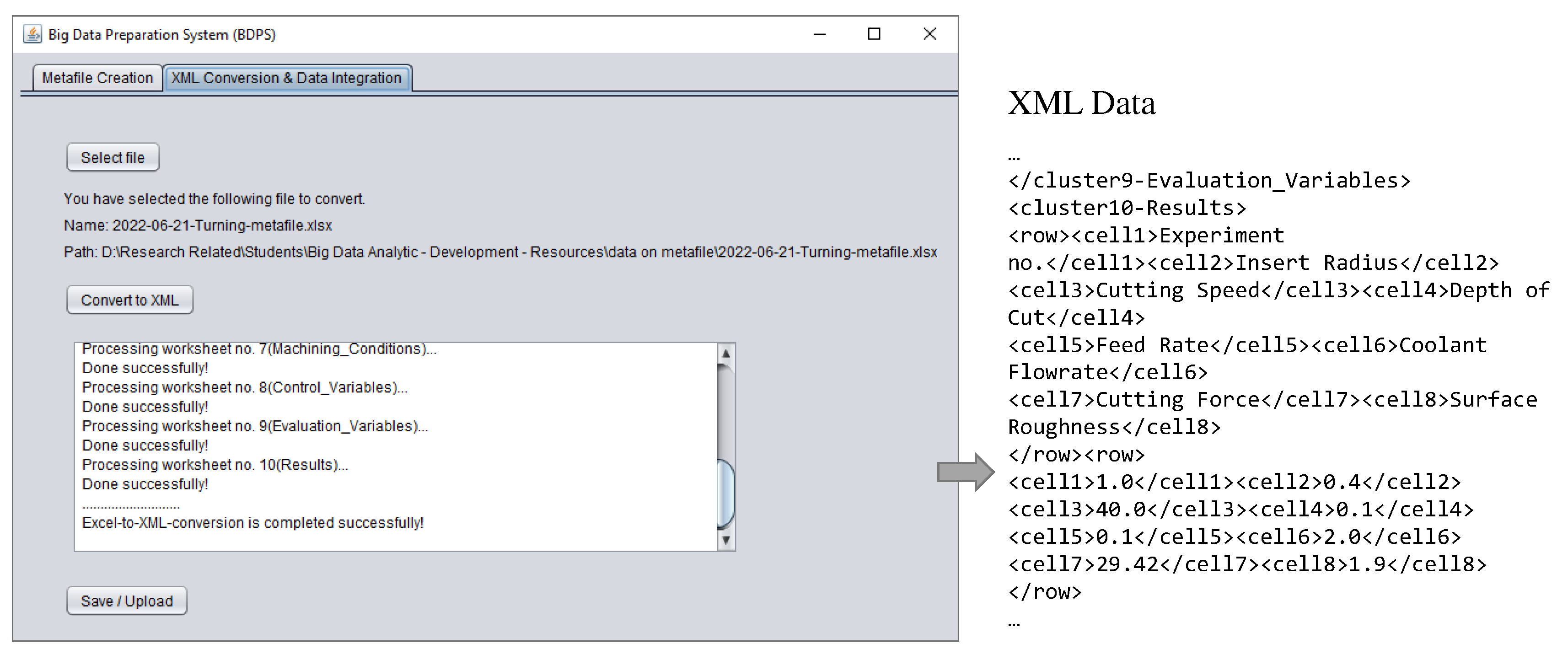This screenshot has height=660, width=1568.
Task: Click the 'Big Data Preparation System (BDPS)' title
Action: (162, 35)
